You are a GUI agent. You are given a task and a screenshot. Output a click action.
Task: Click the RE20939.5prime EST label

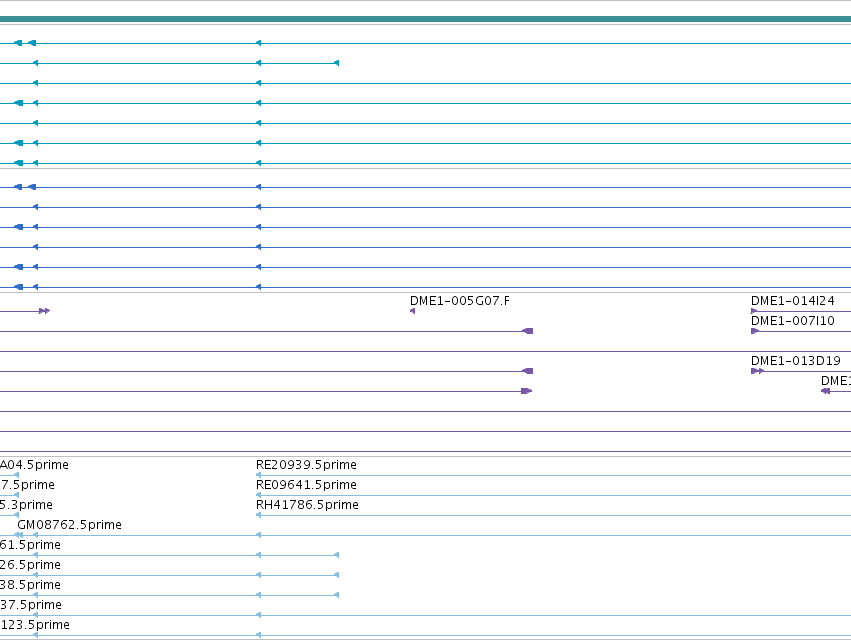pyautogui.click(x=306, y=465)
